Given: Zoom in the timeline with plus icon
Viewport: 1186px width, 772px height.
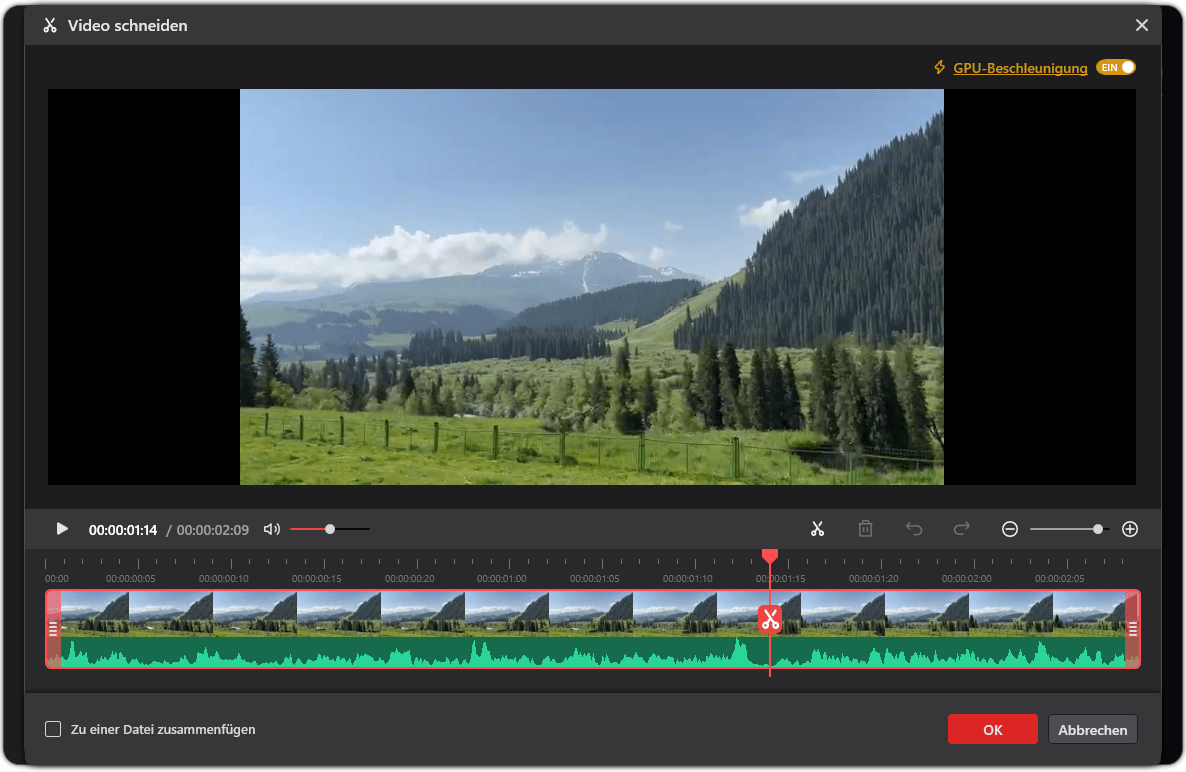Looking at the screenshot, I should [x=1130, y=529].
